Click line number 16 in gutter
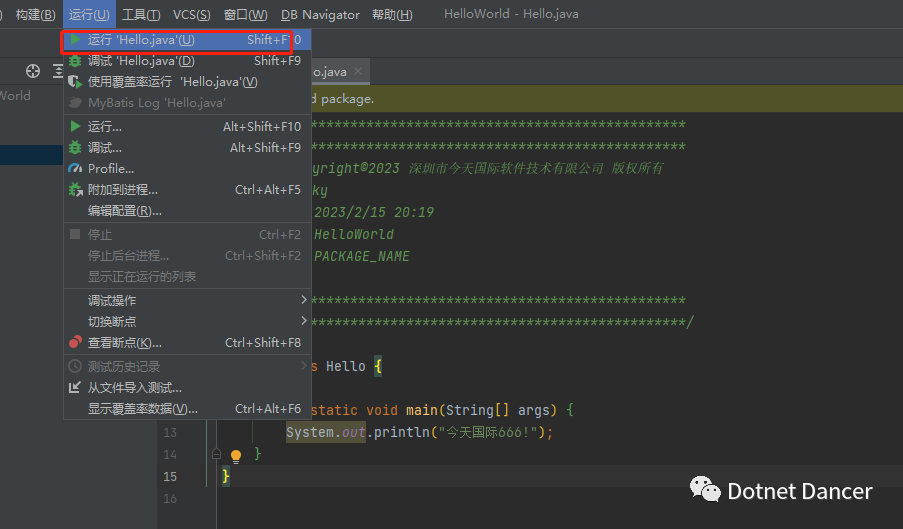 coord(170,498)
